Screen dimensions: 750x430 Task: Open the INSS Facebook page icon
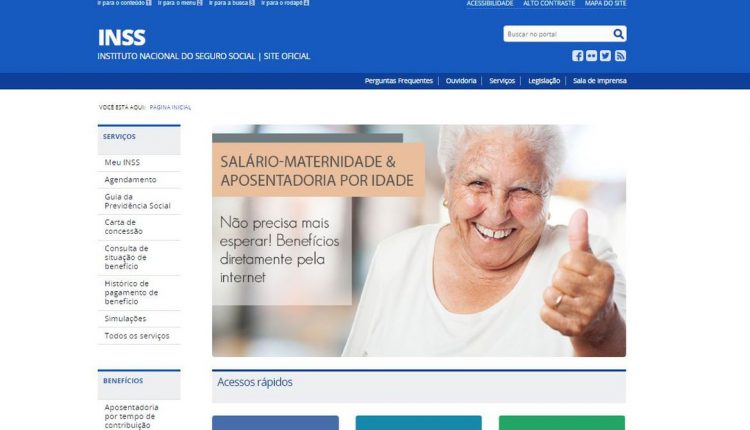click(x=577, y=56)
